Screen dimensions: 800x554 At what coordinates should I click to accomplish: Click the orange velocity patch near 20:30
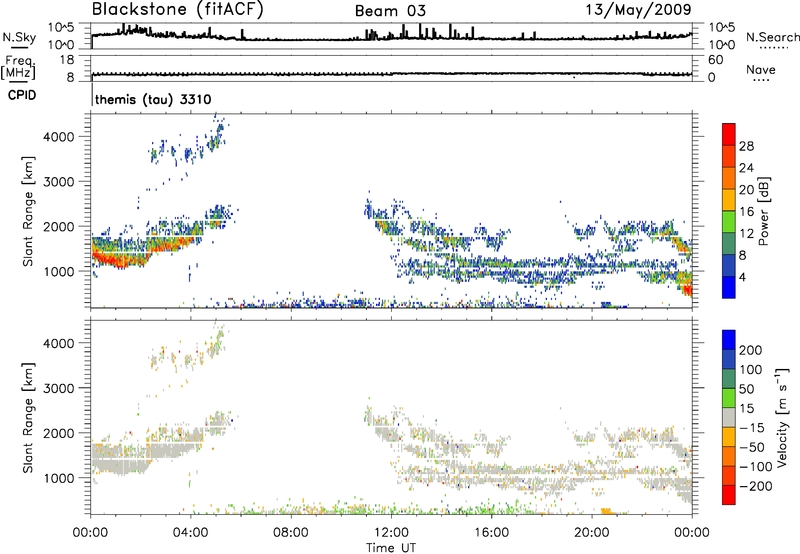[x=607, y=511]
